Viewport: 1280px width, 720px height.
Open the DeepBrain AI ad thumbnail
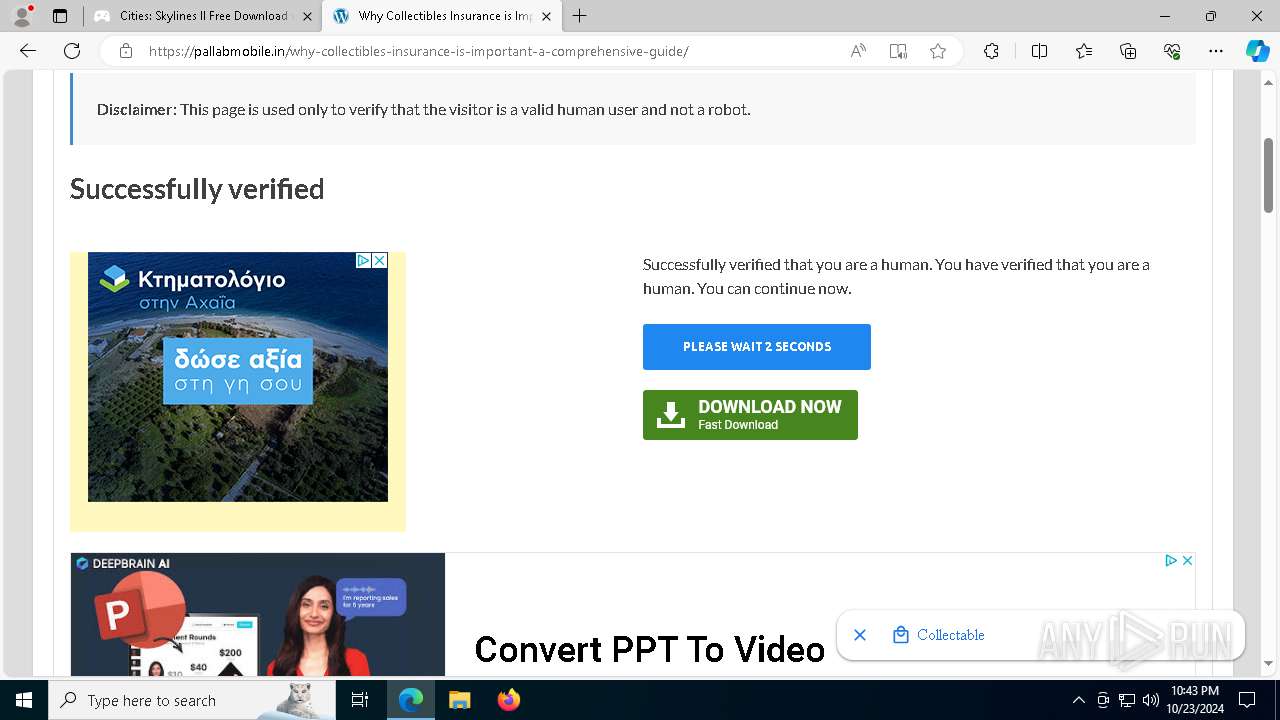click(258, 615)
